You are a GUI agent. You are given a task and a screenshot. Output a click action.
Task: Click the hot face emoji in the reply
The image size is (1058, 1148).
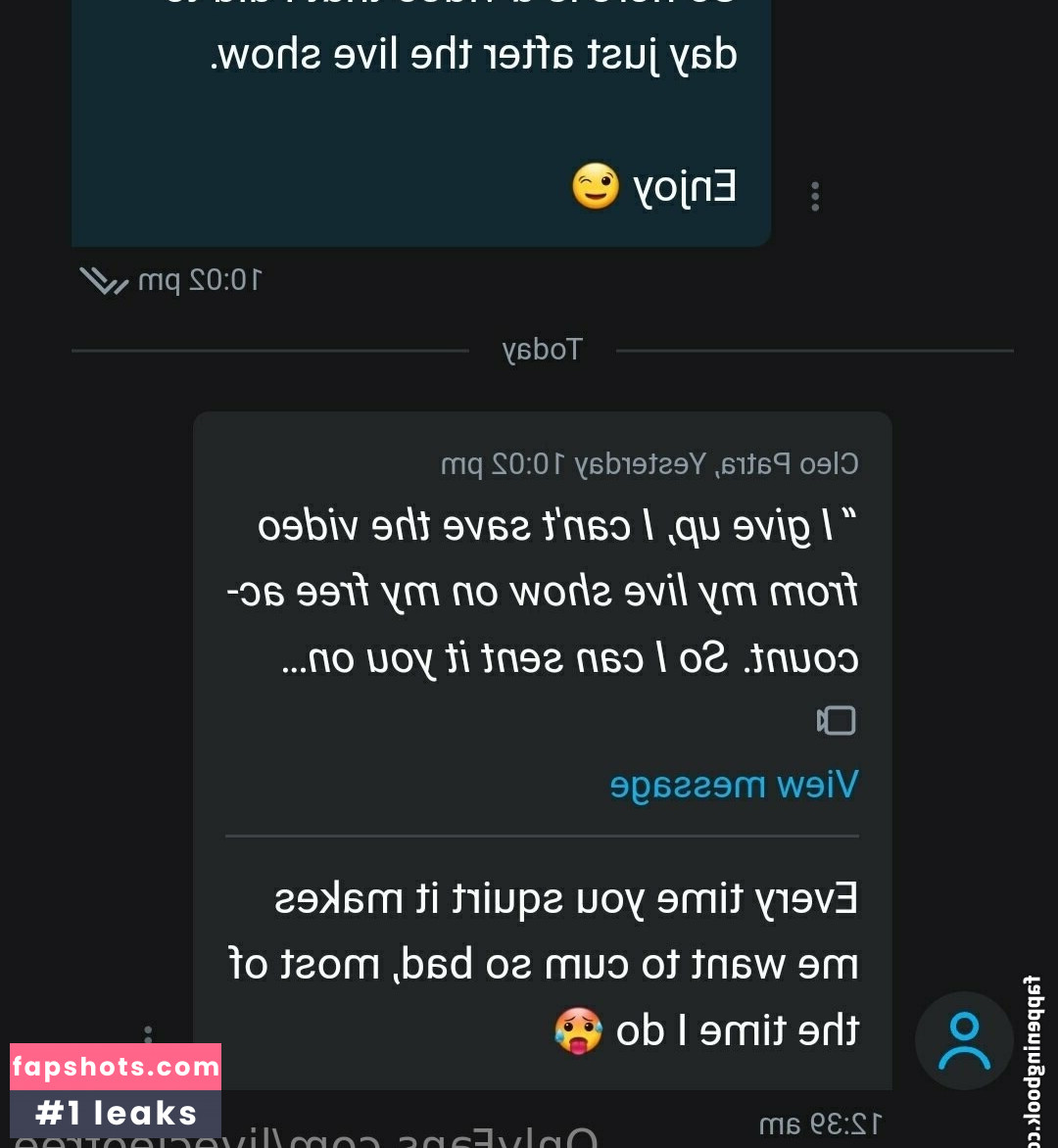coord(578,1030)
